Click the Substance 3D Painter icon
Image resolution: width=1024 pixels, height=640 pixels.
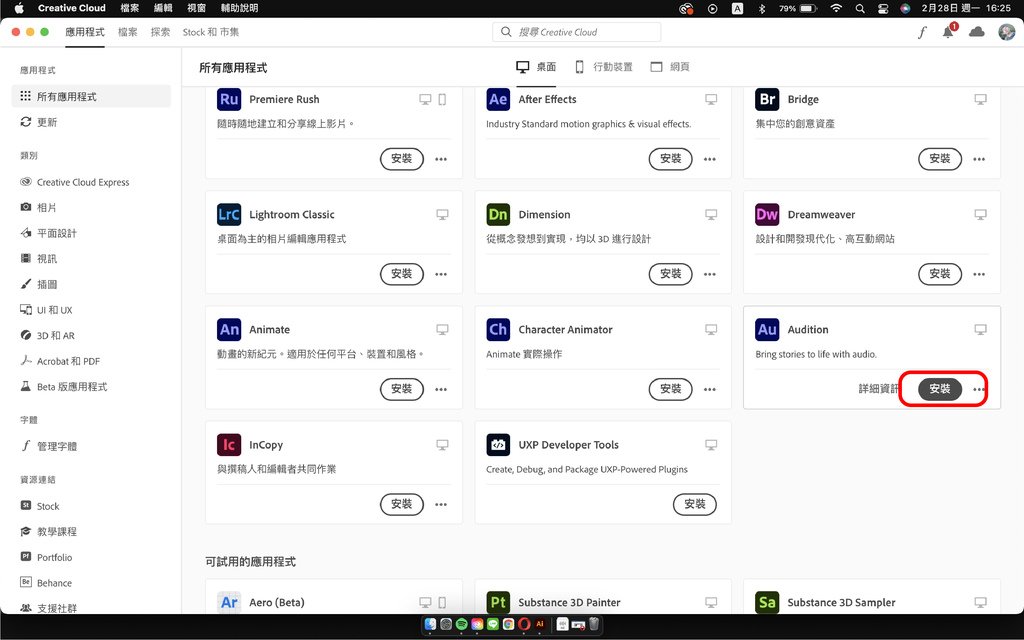[498, 602]
